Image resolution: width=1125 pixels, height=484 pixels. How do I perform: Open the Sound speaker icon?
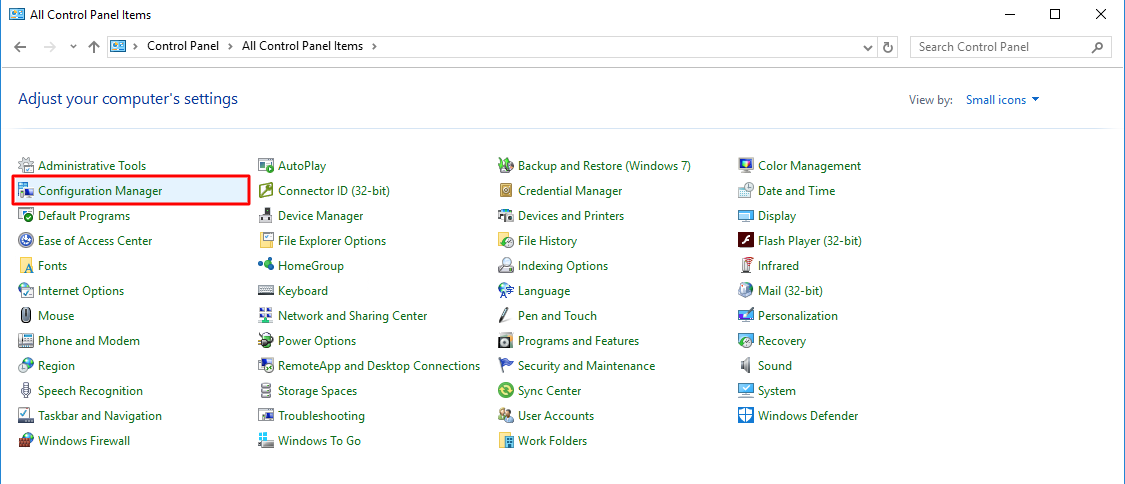pyautogui.click(x=746, y=366)
